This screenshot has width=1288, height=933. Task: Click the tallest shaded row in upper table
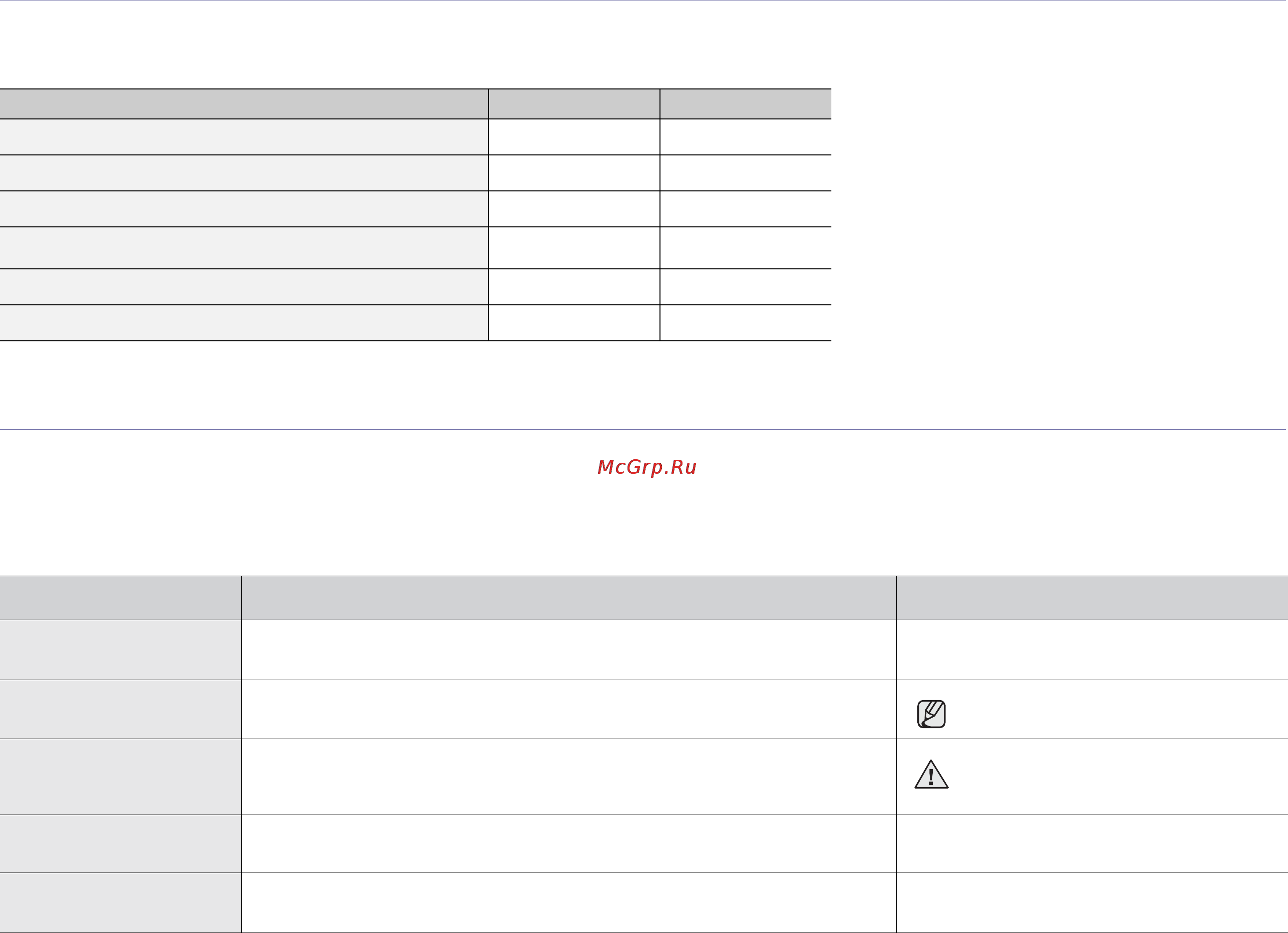[x=244, y=248]
